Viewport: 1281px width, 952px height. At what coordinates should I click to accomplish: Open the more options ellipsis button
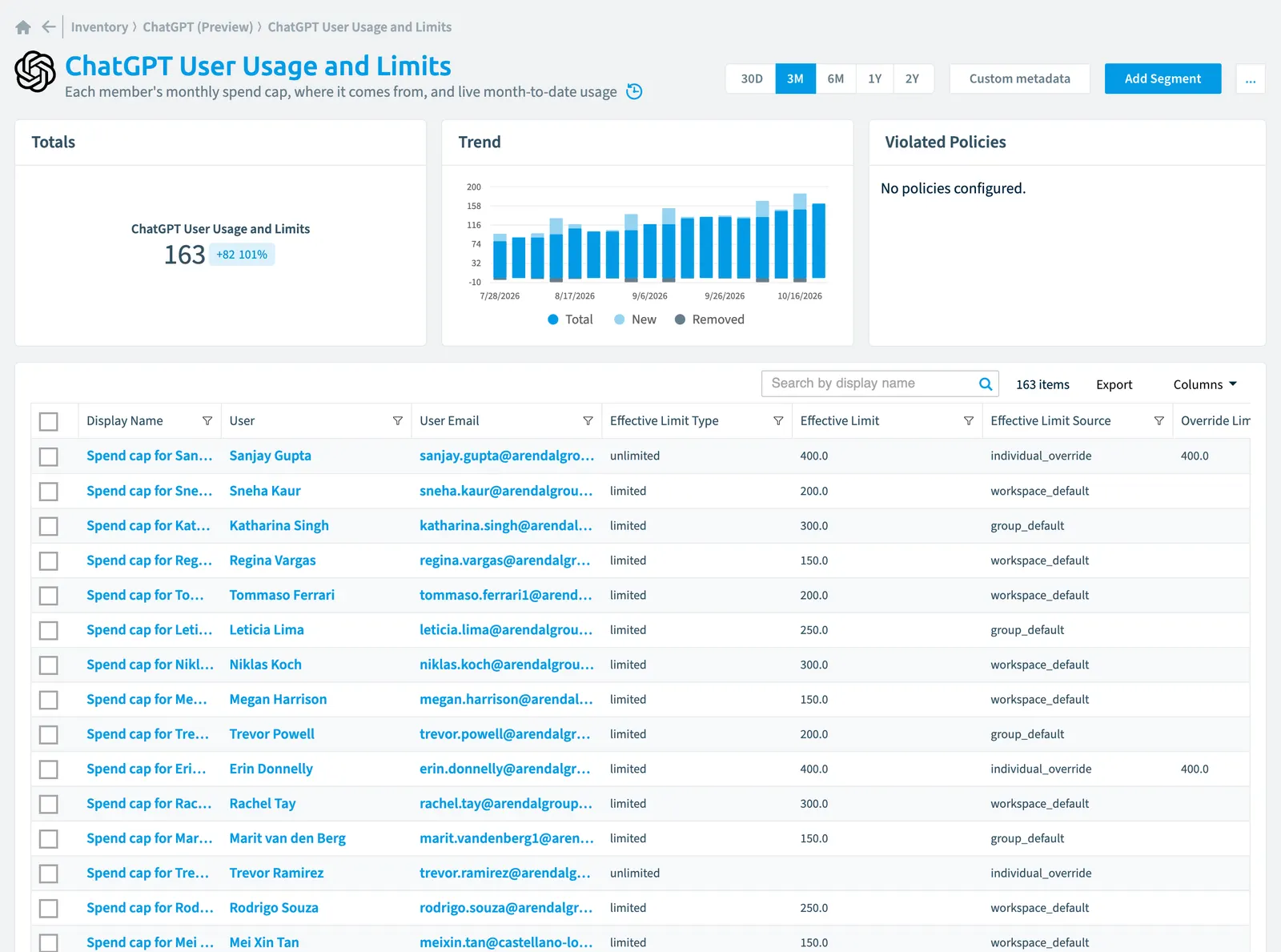[1251, 79]
